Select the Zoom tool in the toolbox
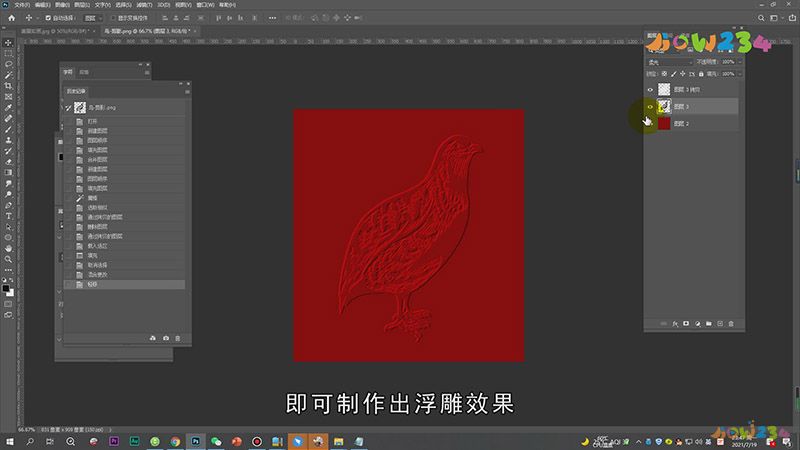Image resolution: width=800 pixels, height=450 pixels. pos(8,259)
